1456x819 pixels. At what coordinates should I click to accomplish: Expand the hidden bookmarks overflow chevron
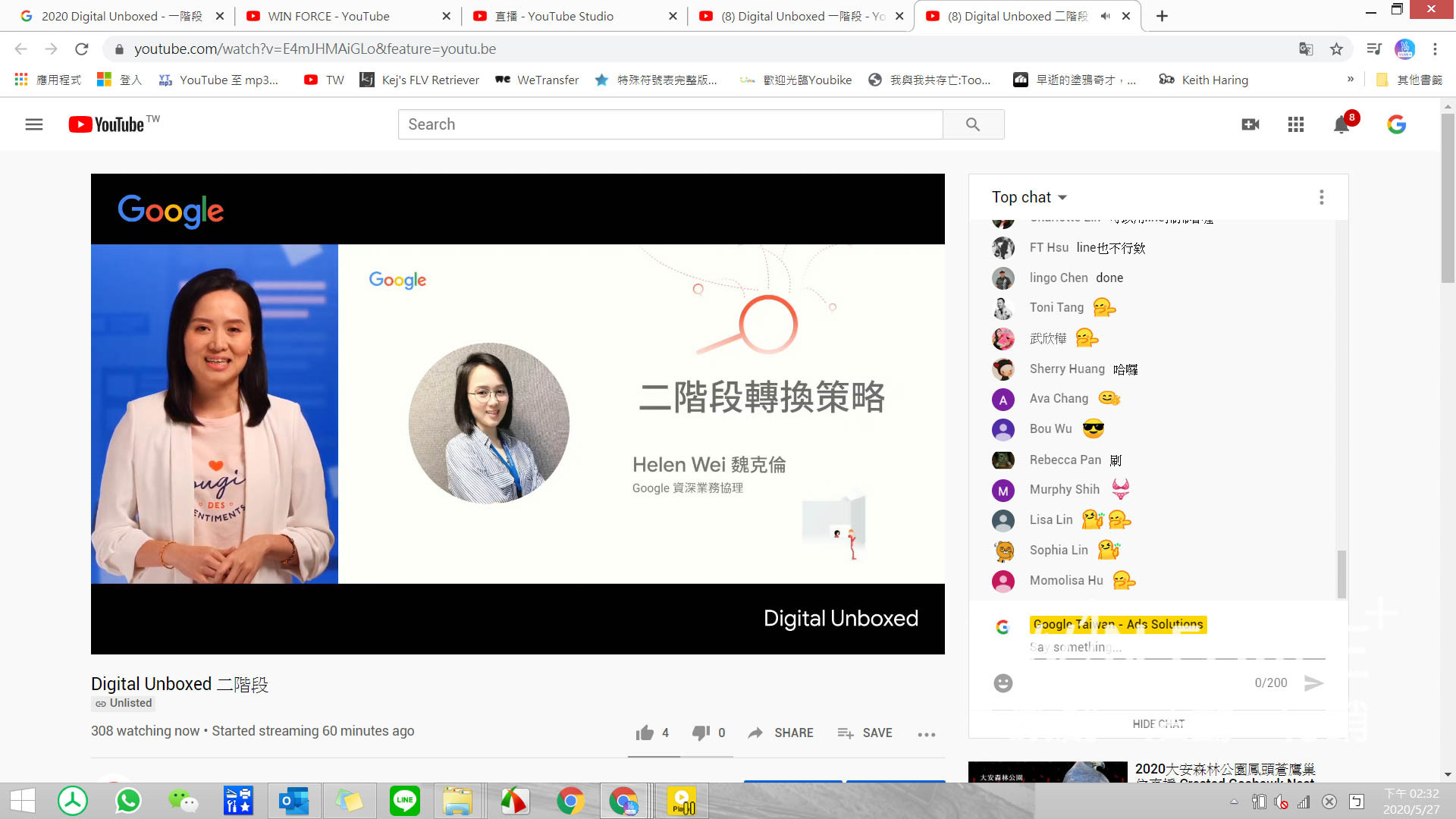coord(1350,80)
